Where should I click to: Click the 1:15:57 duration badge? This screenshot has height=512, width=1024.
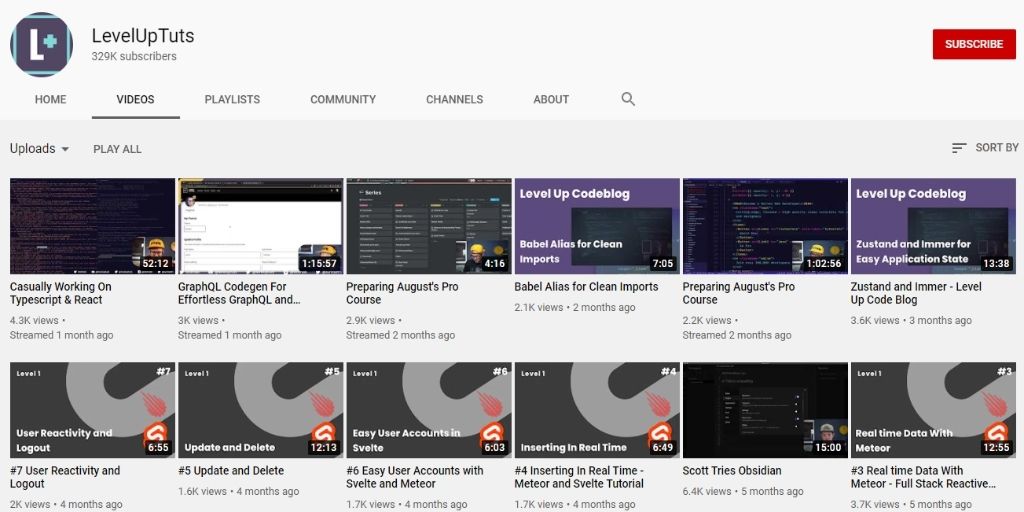(x=319, y=264)
